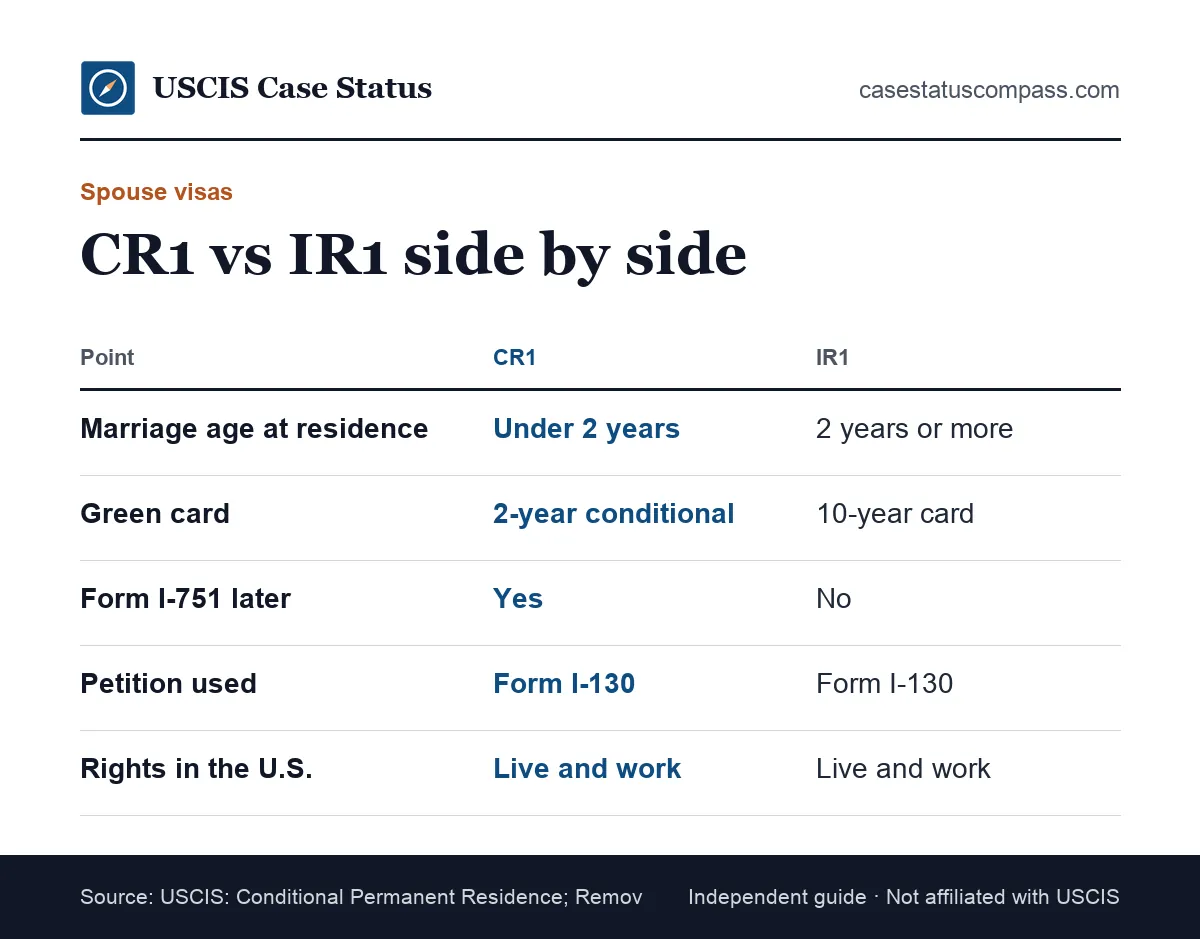Click the USCIS Case Status title
This screenshot has width=1200, height=939.
tap(292, 88)
